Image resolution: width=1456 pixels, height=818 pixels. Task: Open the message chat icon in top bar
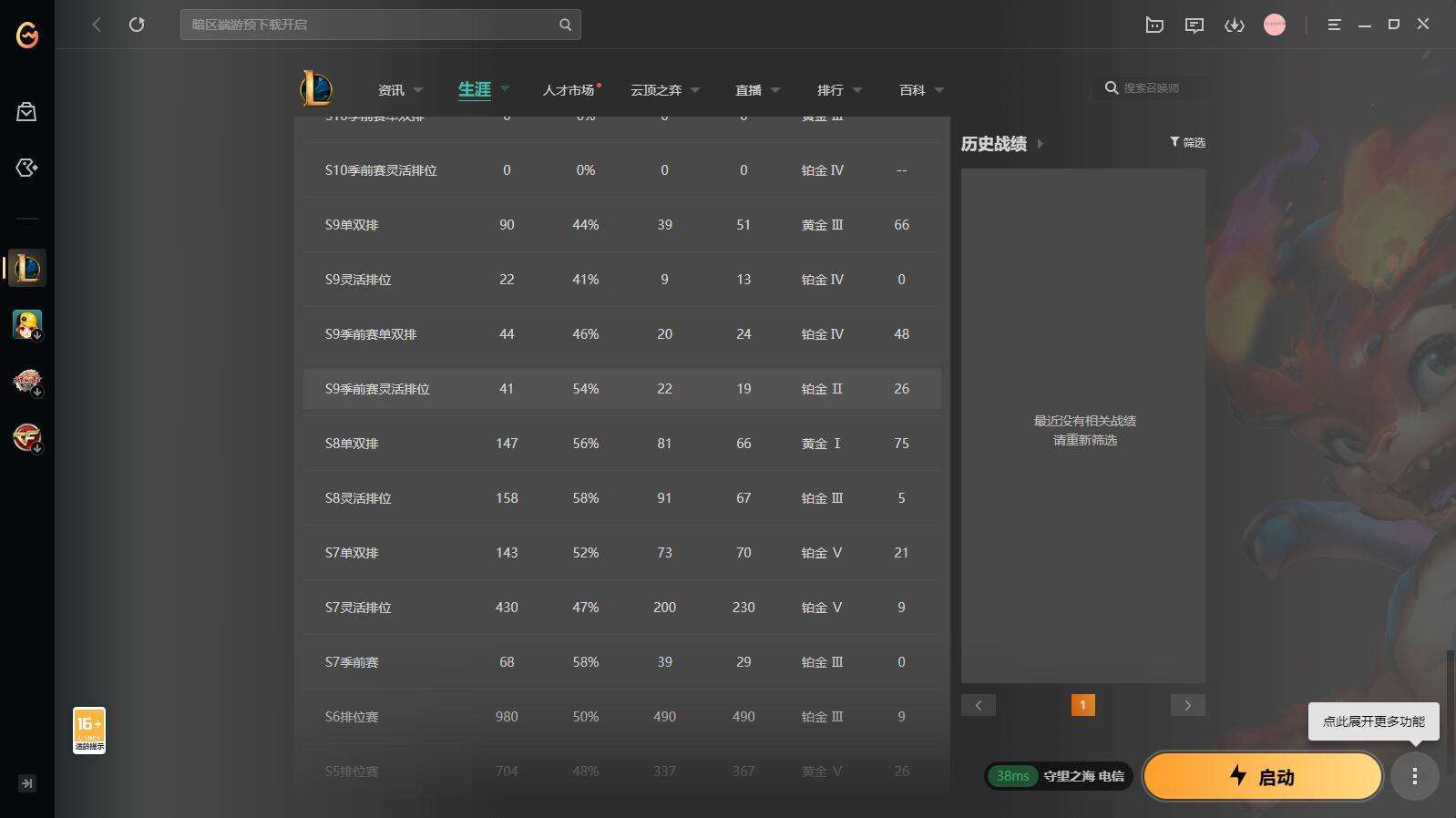1194,25
